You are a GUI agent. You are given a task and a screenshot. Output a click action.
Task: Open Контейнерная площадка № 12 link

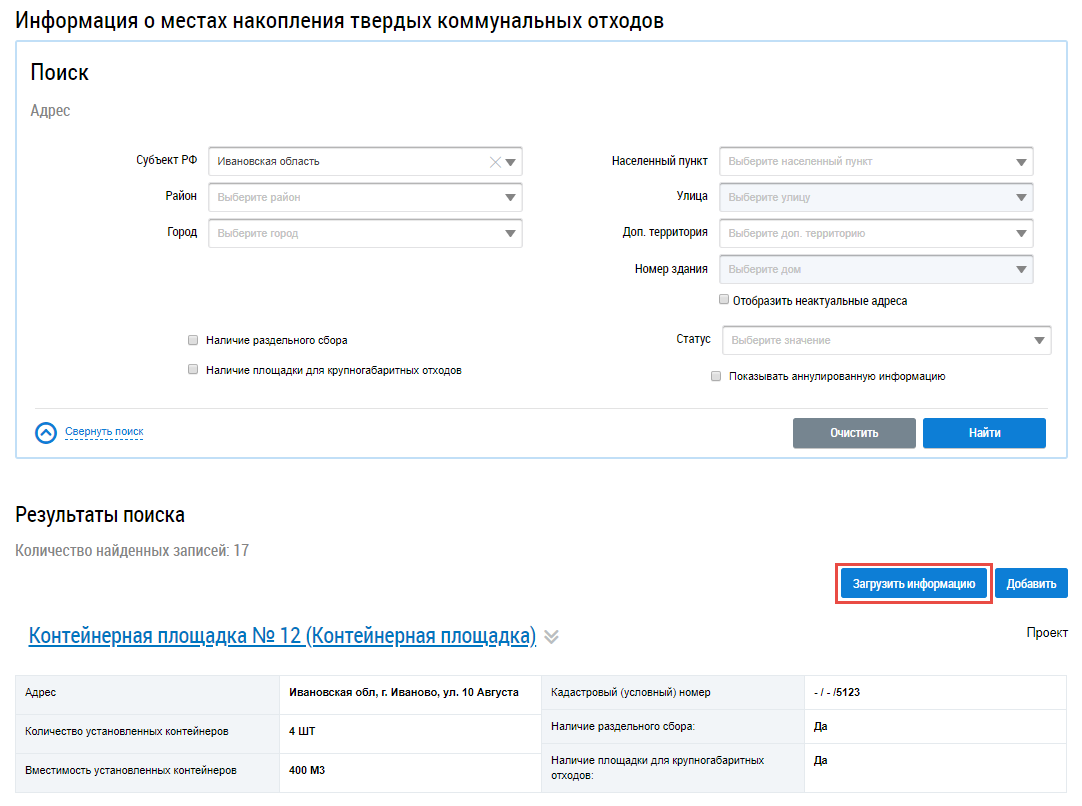click(282, 636)
